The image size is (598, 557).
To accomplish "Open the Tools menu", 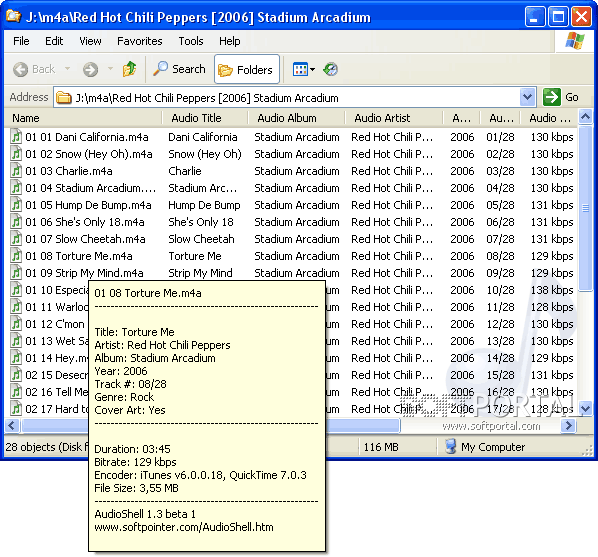I will tap(191, 41).
